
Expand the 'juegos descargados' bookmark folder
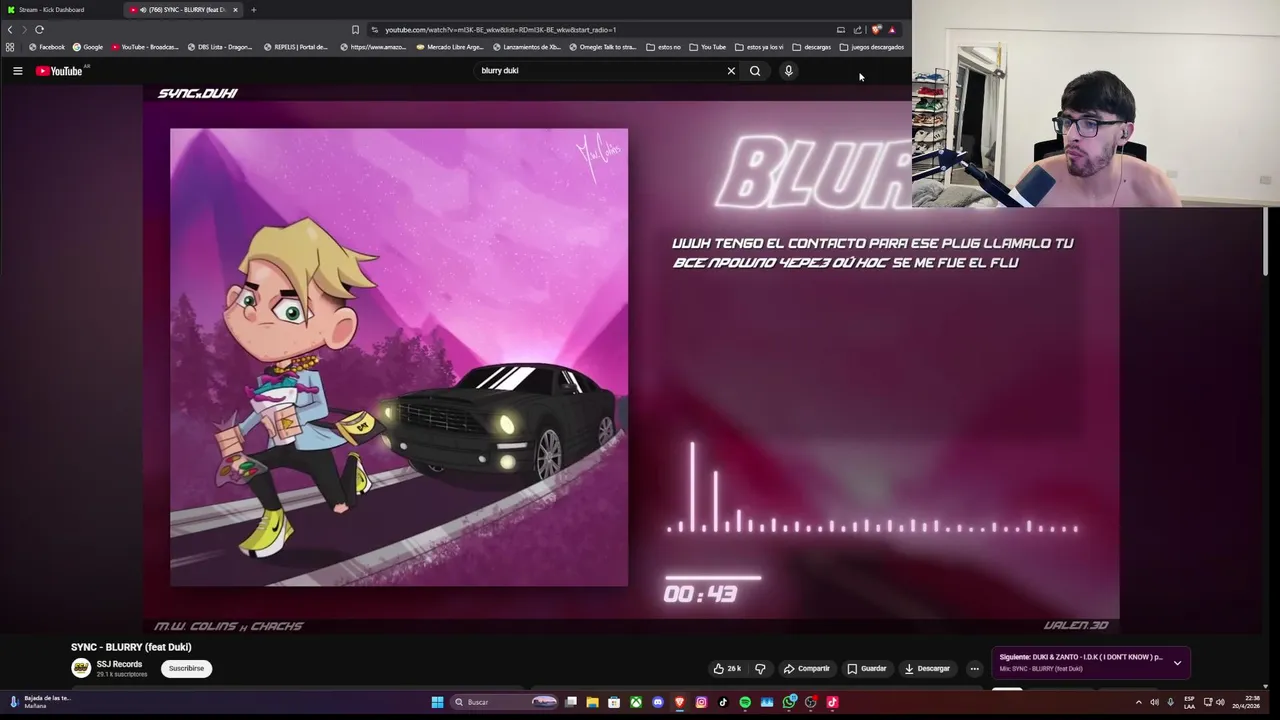click(872, 47)
